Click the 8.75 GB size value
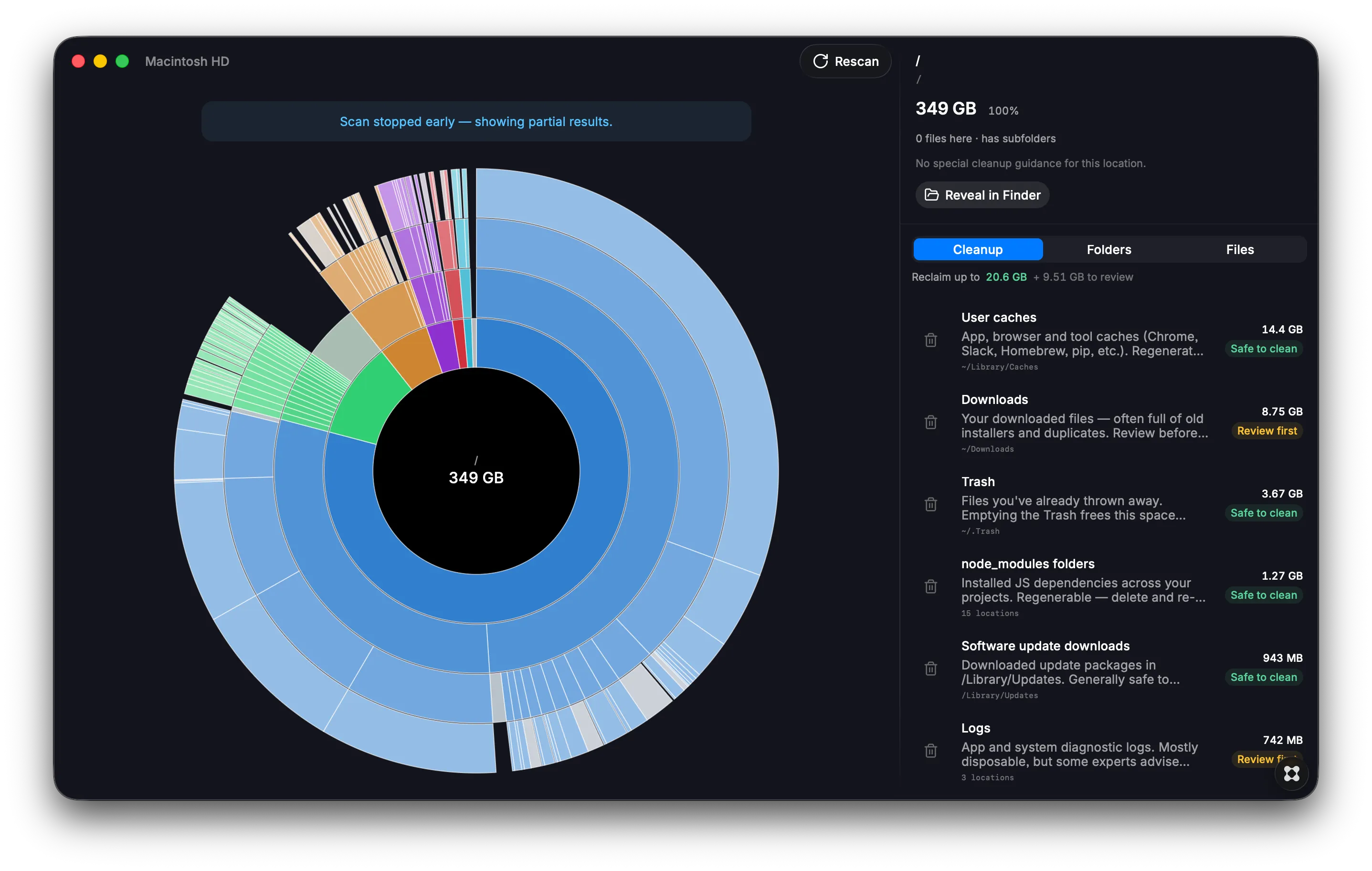The width and height of the screenshot is (1372, 871). tap(1281, 412)
